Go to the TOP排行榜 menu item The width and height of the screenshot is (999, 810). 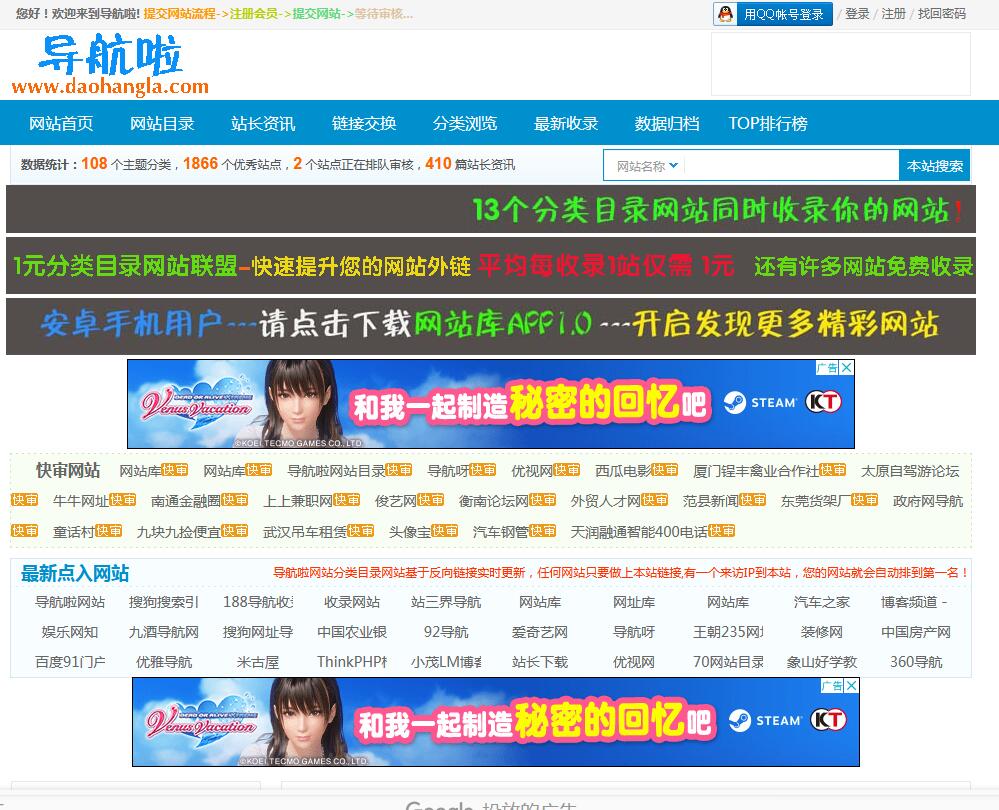click(x=767, y=124)
